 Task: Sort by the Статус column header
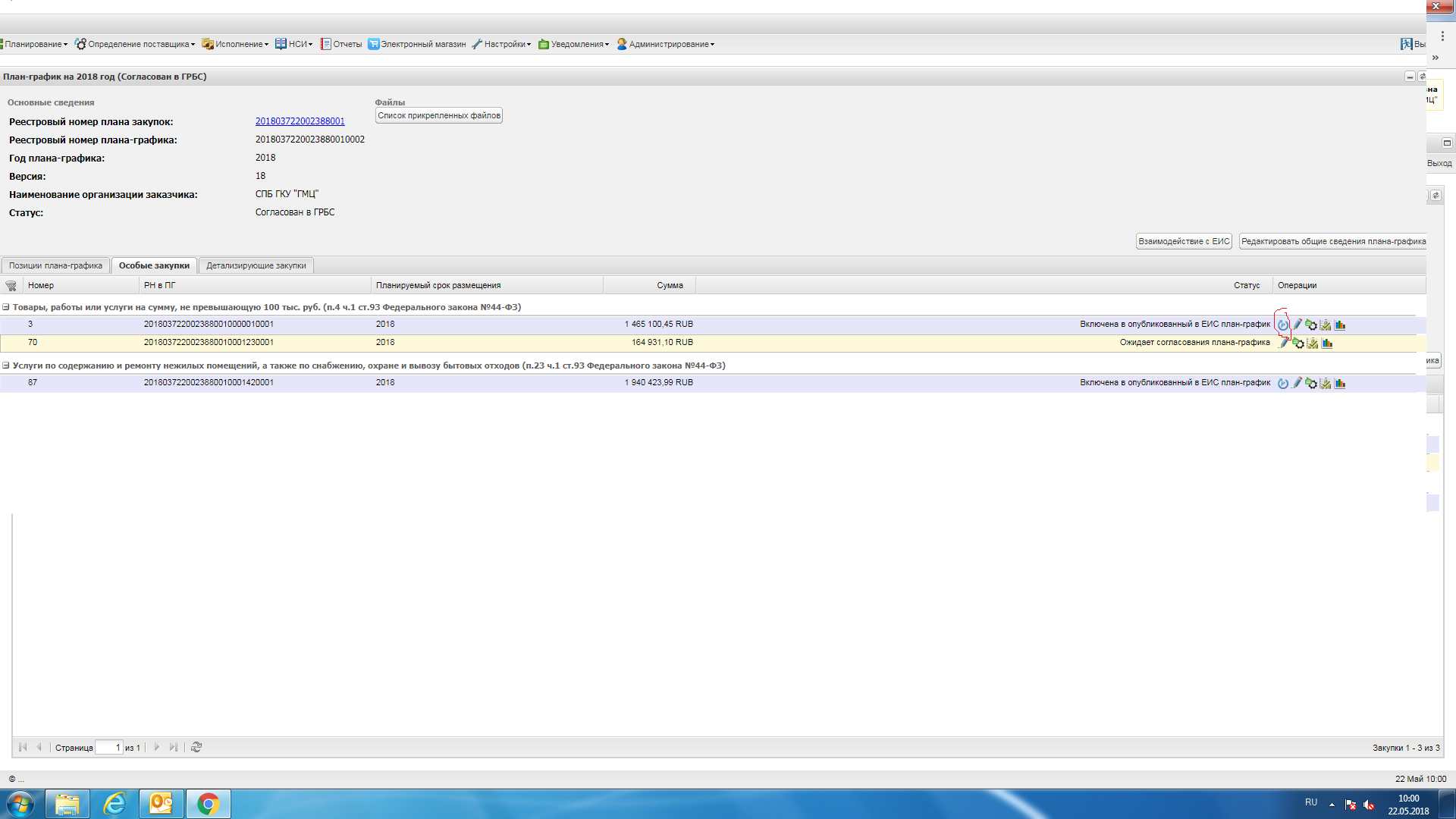984,285
